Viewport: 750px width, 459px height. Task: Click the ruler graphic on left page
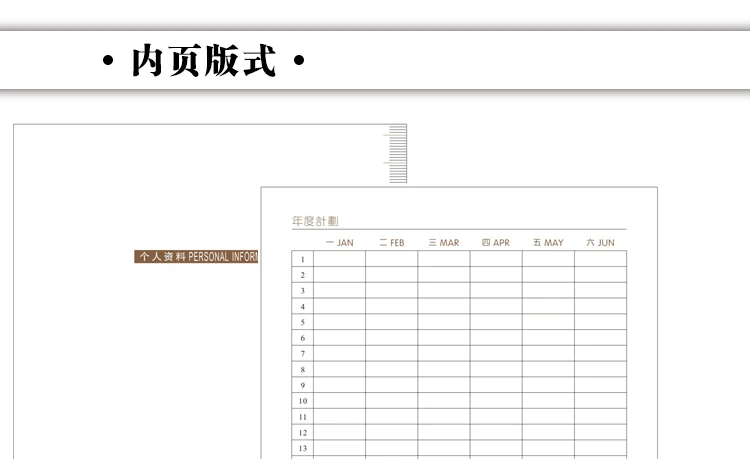click(396, 154)
